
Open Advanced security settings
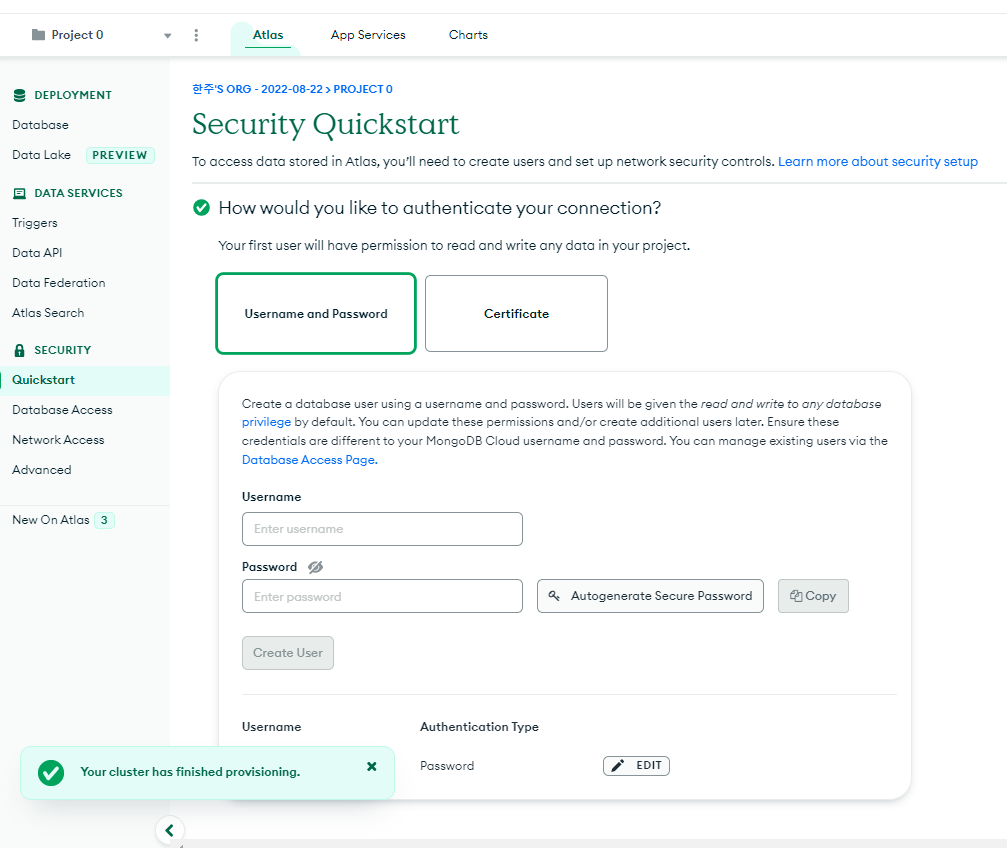42,470
